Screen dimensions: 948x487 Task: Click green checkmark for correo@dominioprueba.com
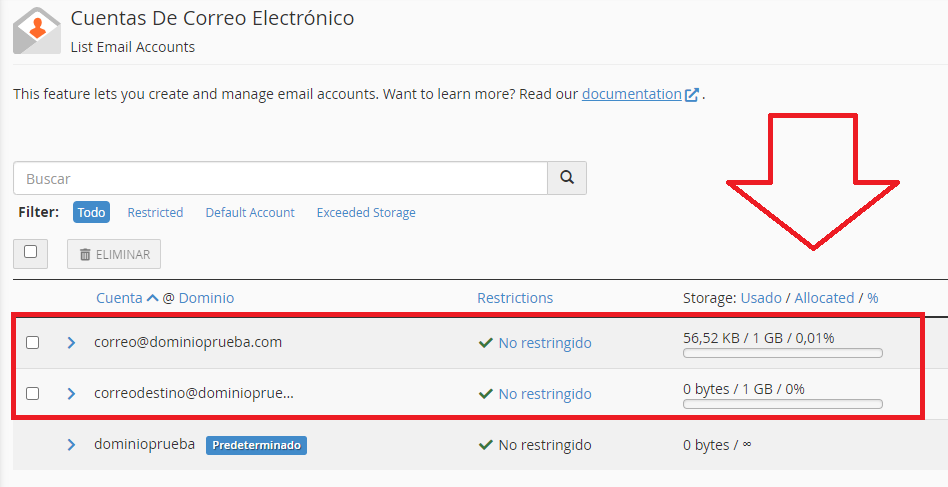(x=485, y=343)
